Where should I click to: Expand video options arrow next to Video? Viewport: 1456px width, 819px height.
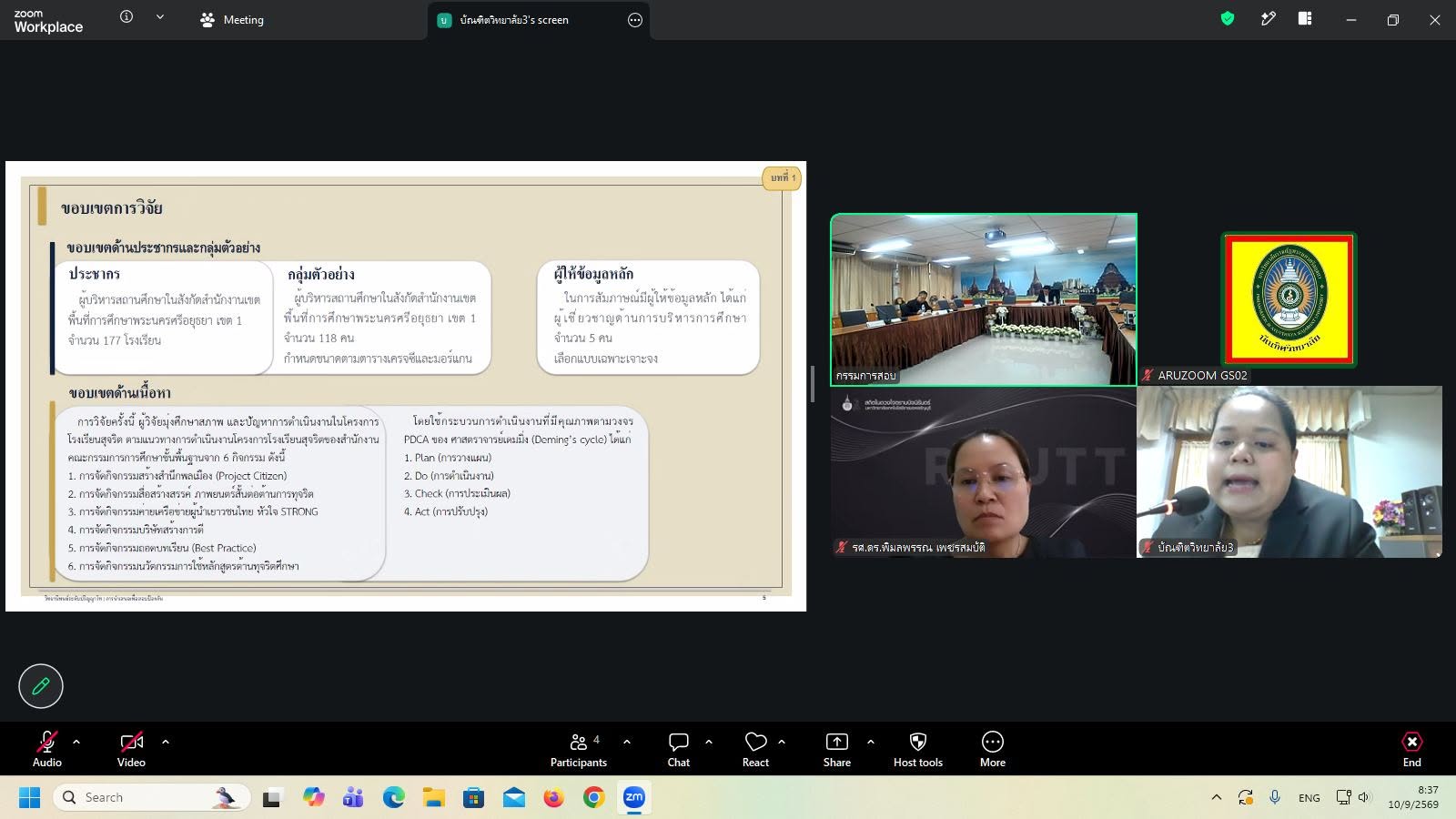pyautogui.click(x=166, y=742)
